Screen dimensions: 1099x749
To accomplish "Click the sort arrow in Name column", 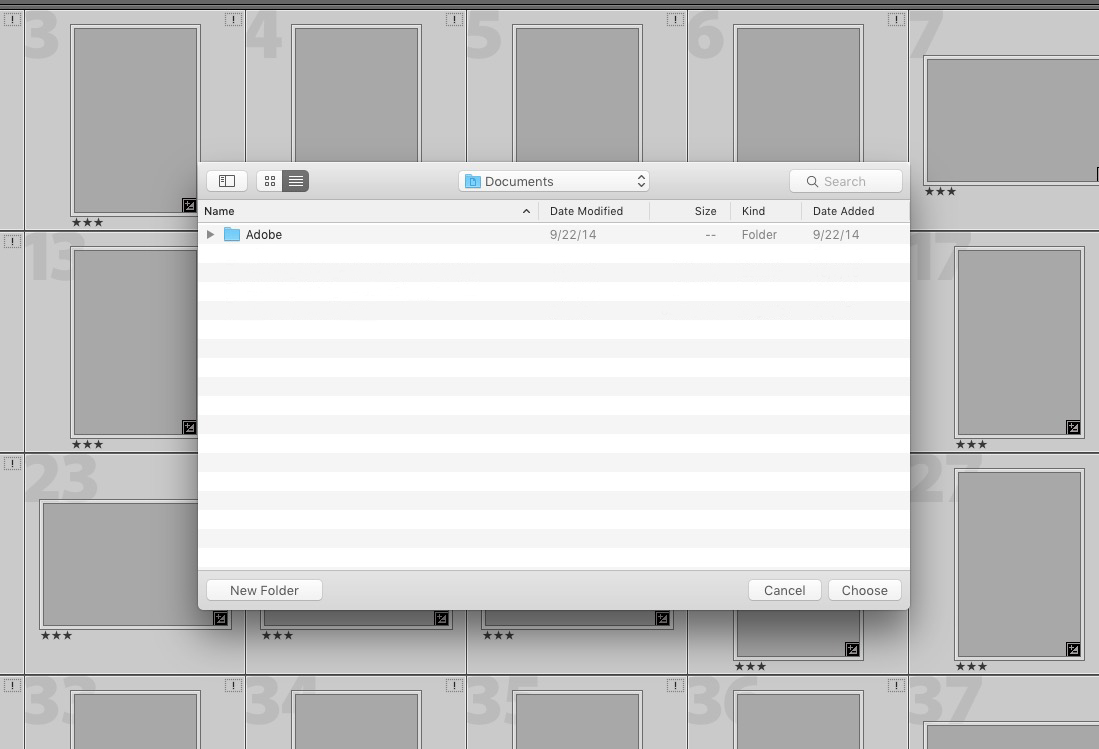I will click(x=526, y=211).
